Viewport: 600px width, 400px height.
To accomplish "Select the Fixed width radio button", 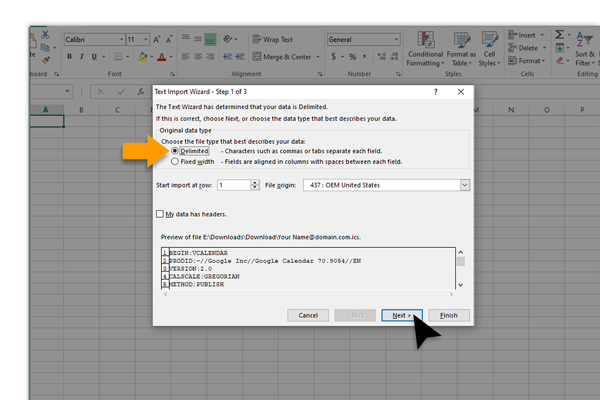I will click(x=175, y=162).
